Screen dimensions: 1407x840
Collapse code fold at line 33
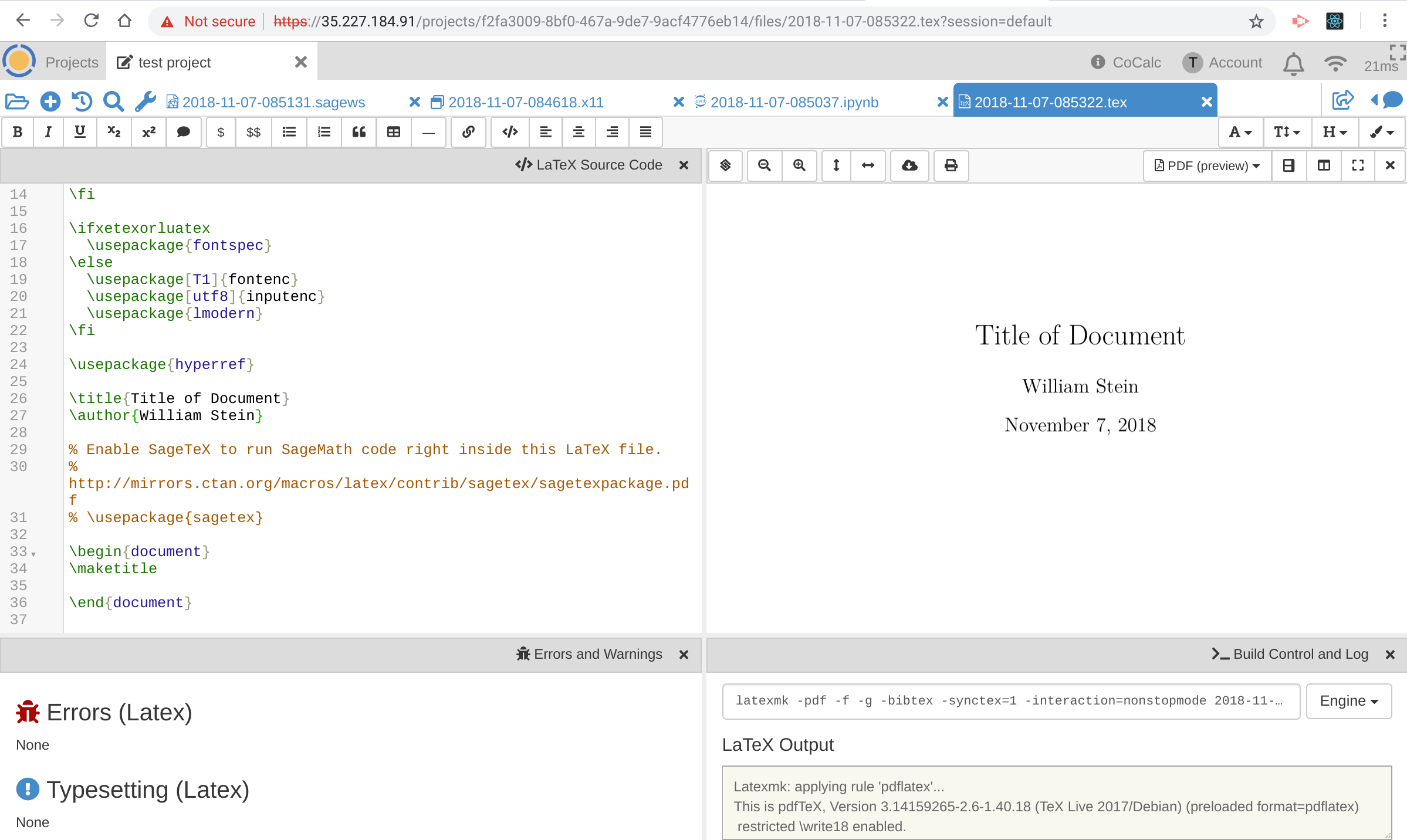click(33, 554)
